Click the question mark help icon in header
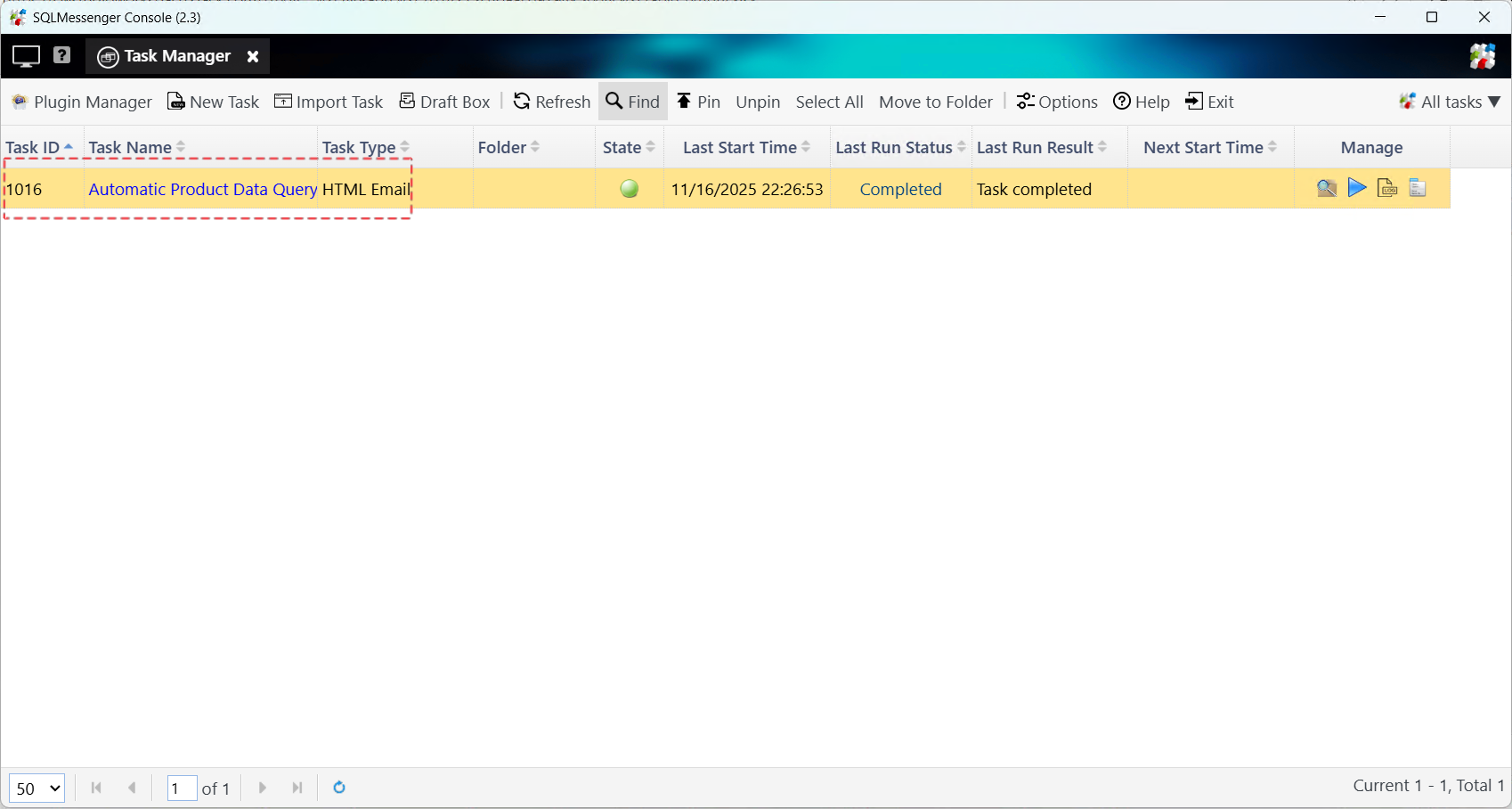Viewport: 1512px width, 809px height. pos(61,55)
